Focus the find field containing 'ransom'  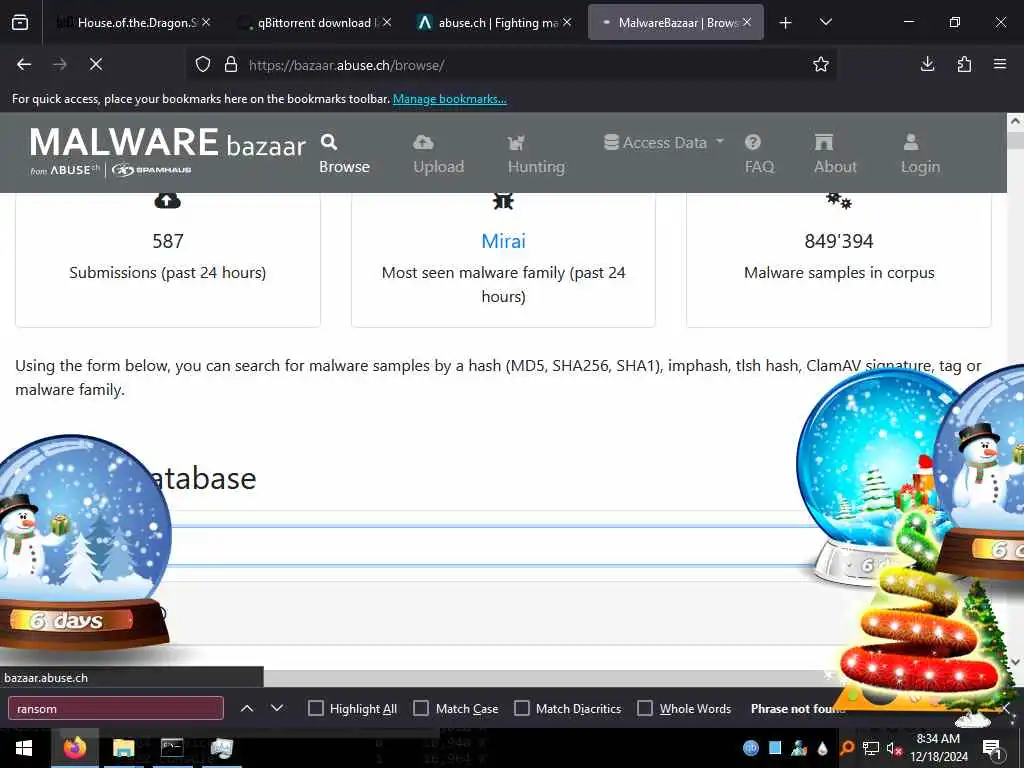click(x=116, y=709)
